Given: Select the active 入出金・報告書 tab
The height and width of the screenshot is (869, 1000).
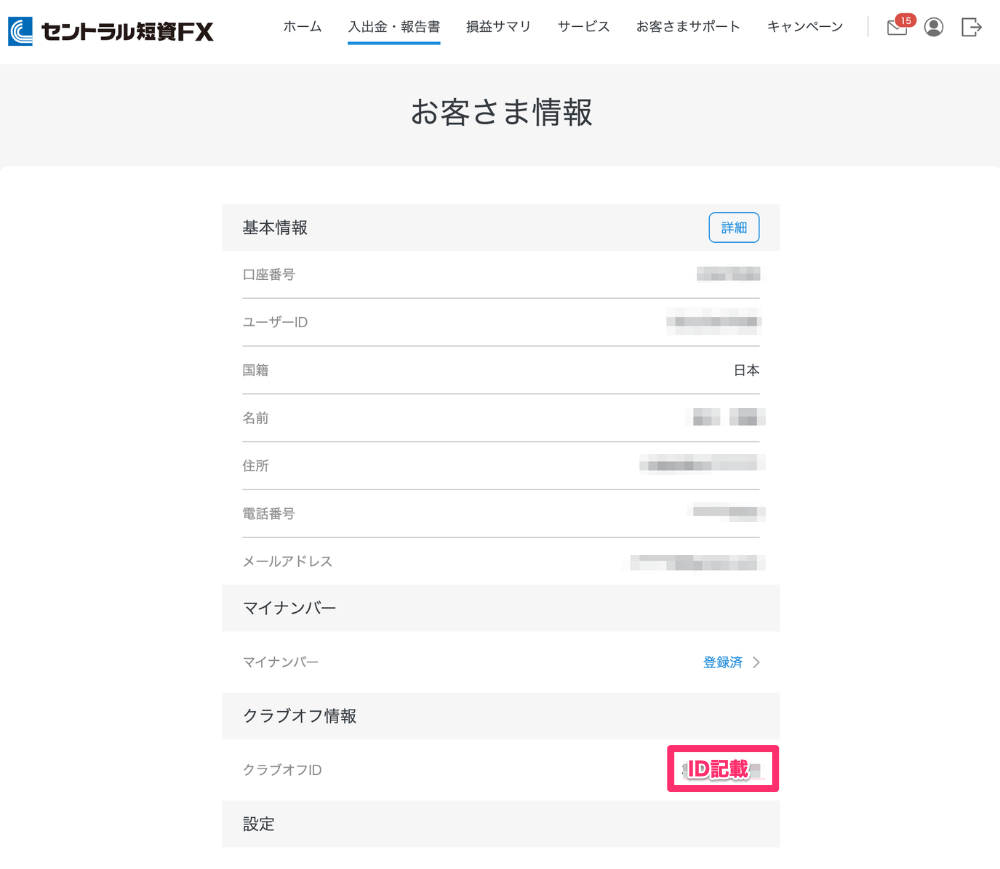Looking at the screenshot, I should pyautogui.click(x=393, y=27).
